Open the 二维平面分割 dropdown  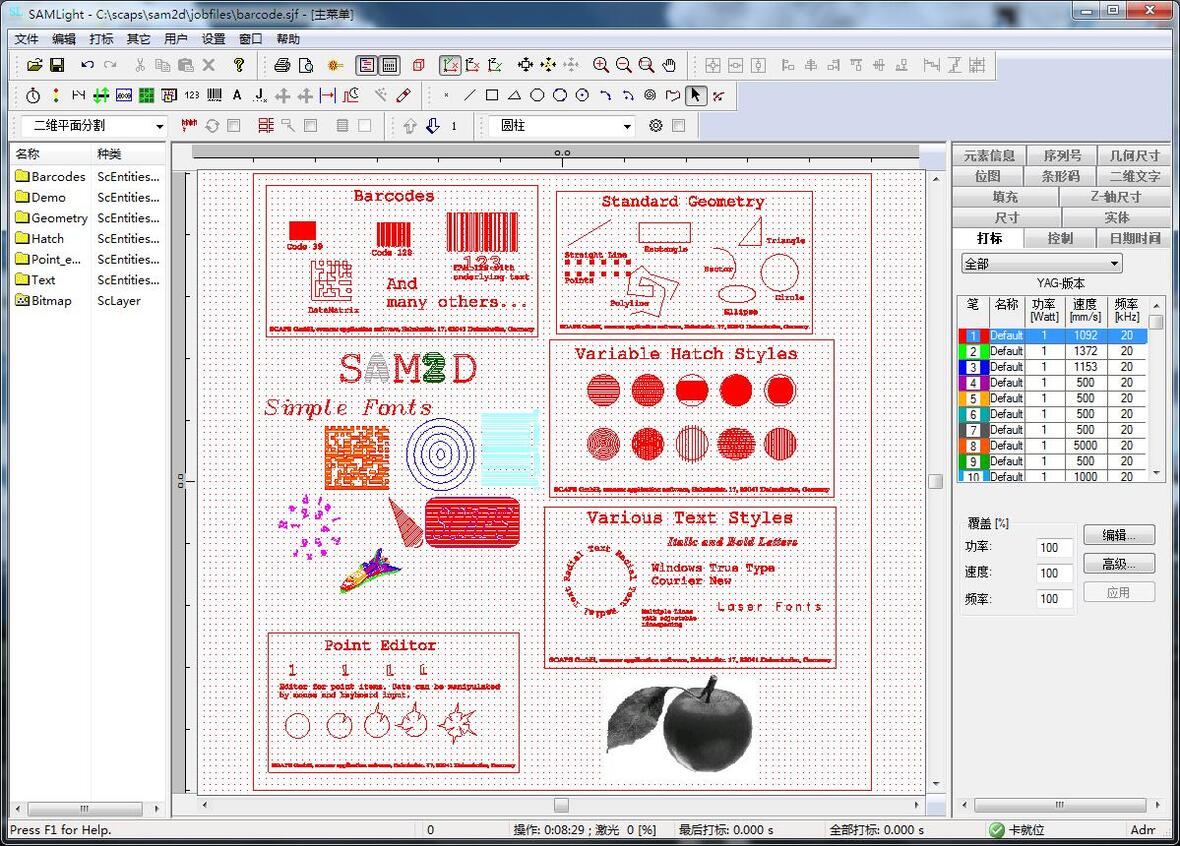[x=93, y=126]
